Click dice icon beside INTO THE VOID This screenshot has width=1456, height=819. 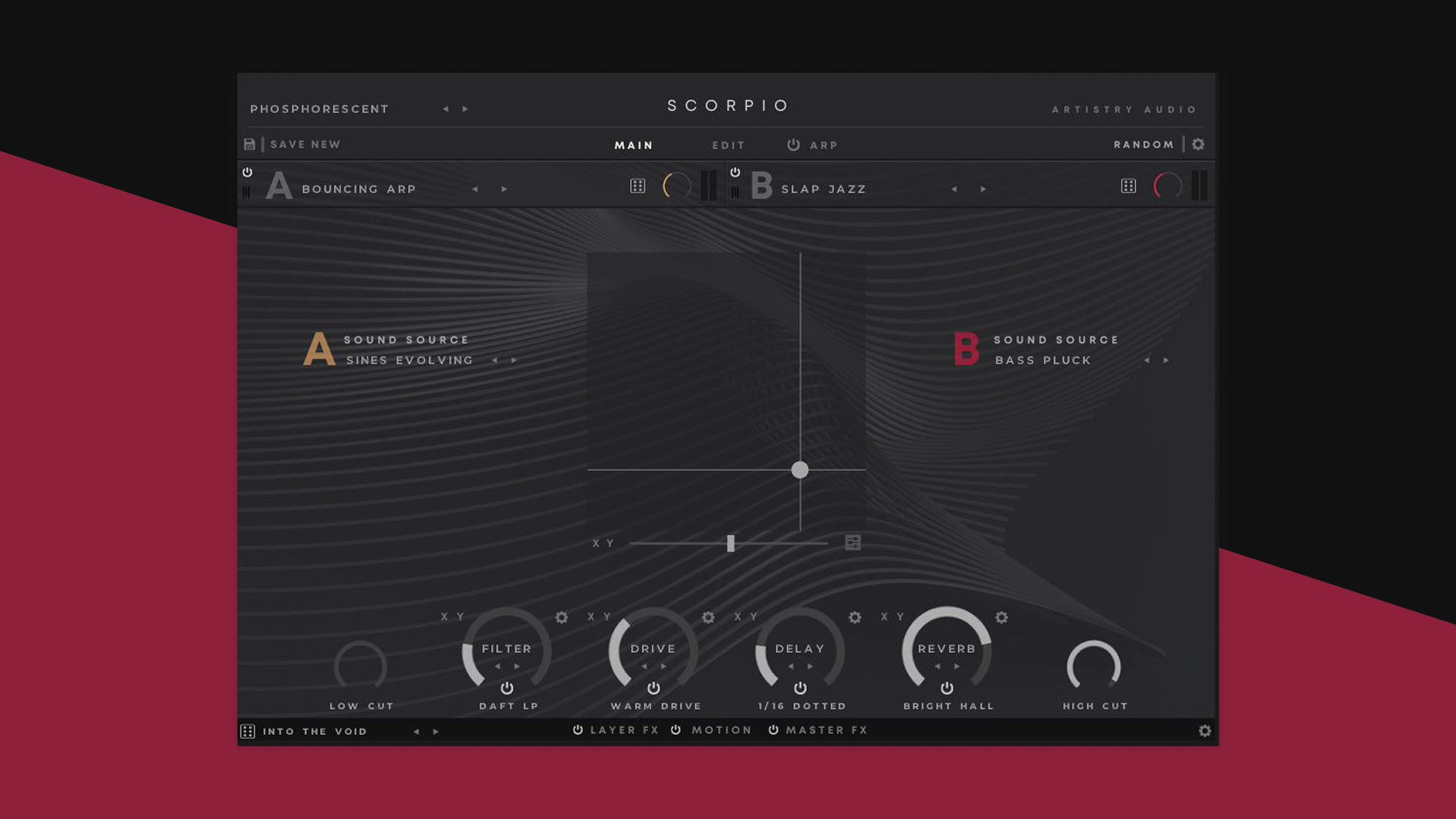[x=247, y=731]
